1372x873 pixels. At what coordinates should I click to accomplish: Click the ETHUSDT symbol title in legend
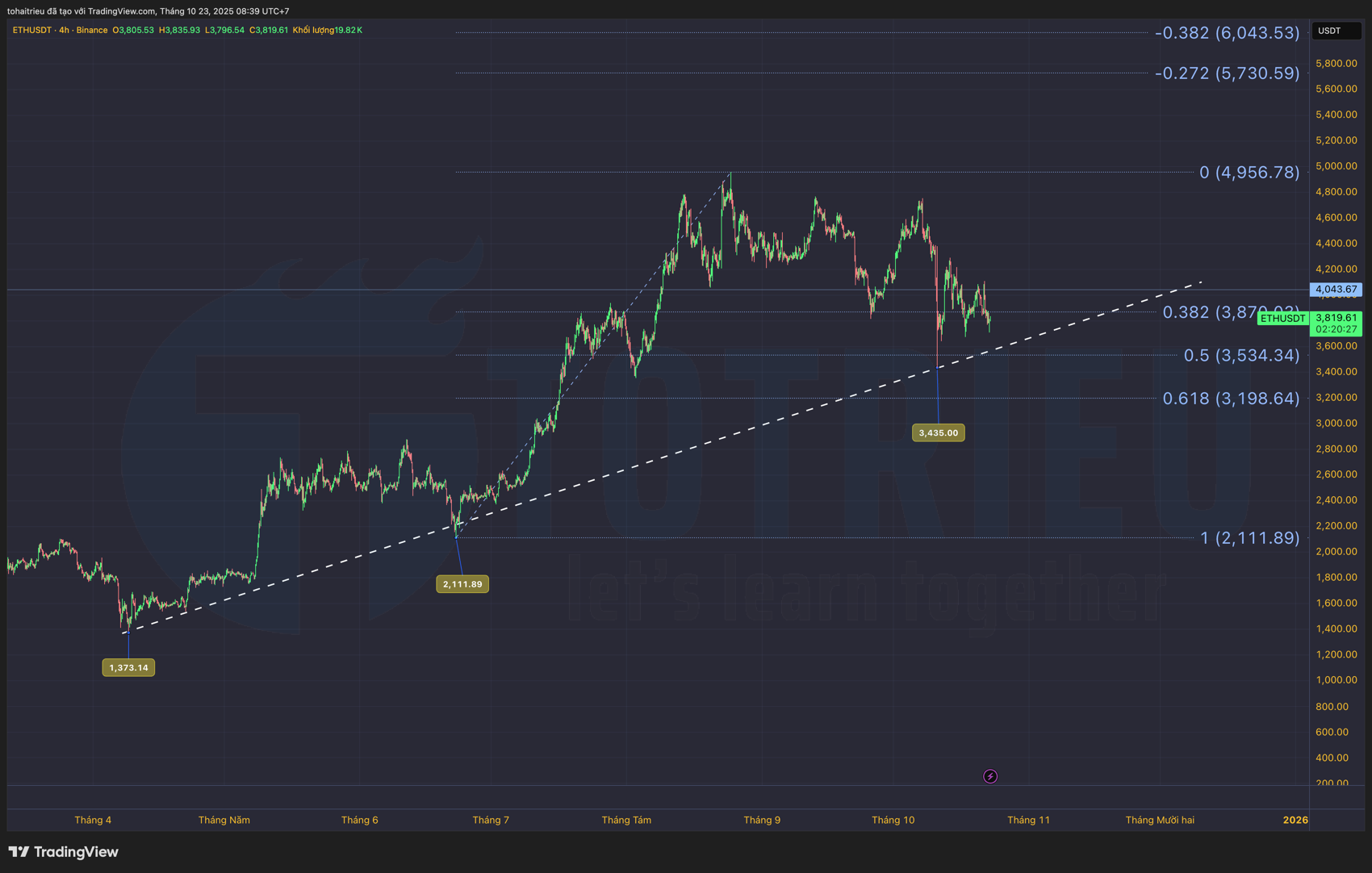(32, 30)
